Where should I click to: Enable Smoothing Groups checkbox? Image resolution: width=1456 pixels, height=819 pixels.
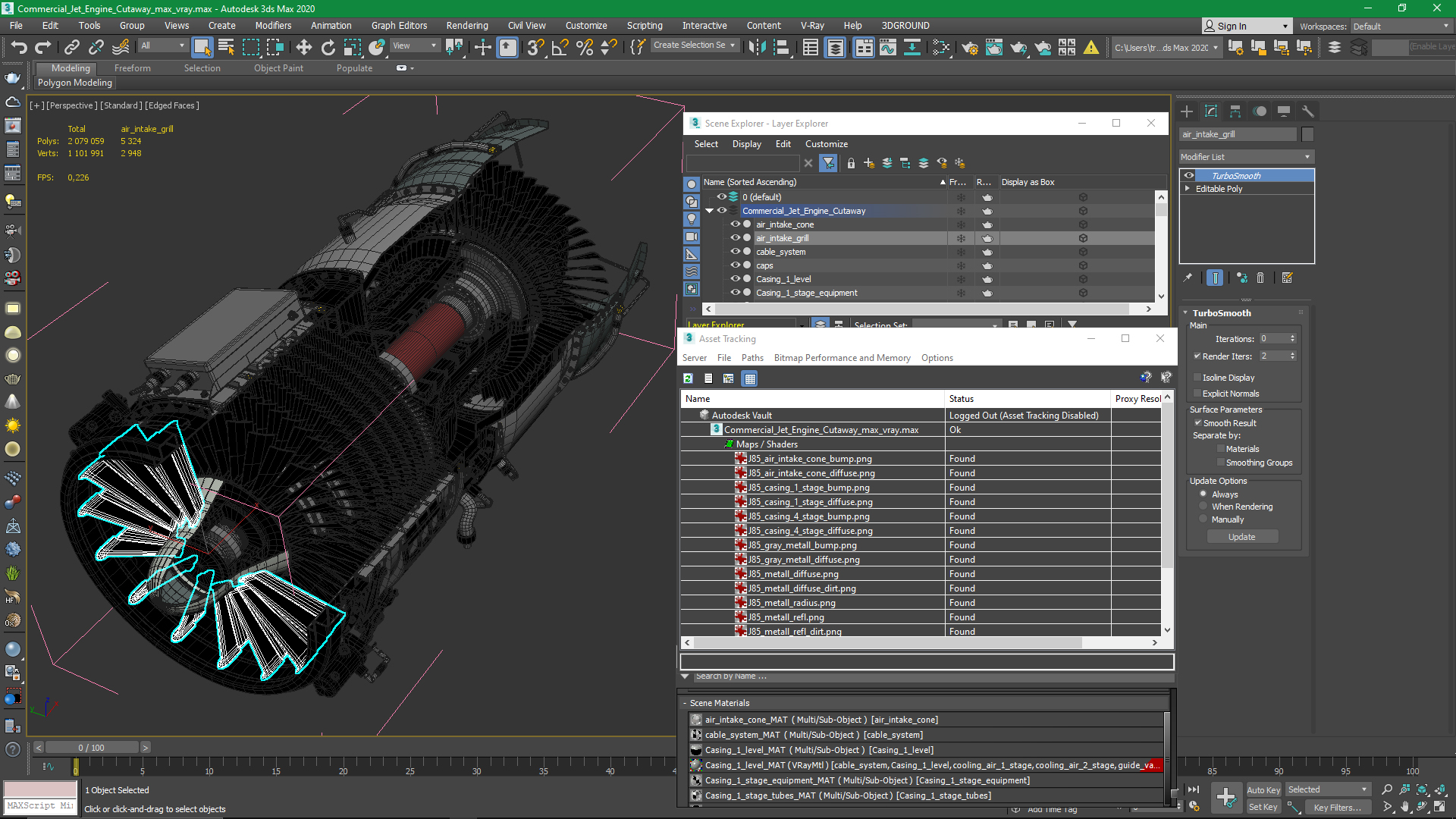tap(1220, 463)
